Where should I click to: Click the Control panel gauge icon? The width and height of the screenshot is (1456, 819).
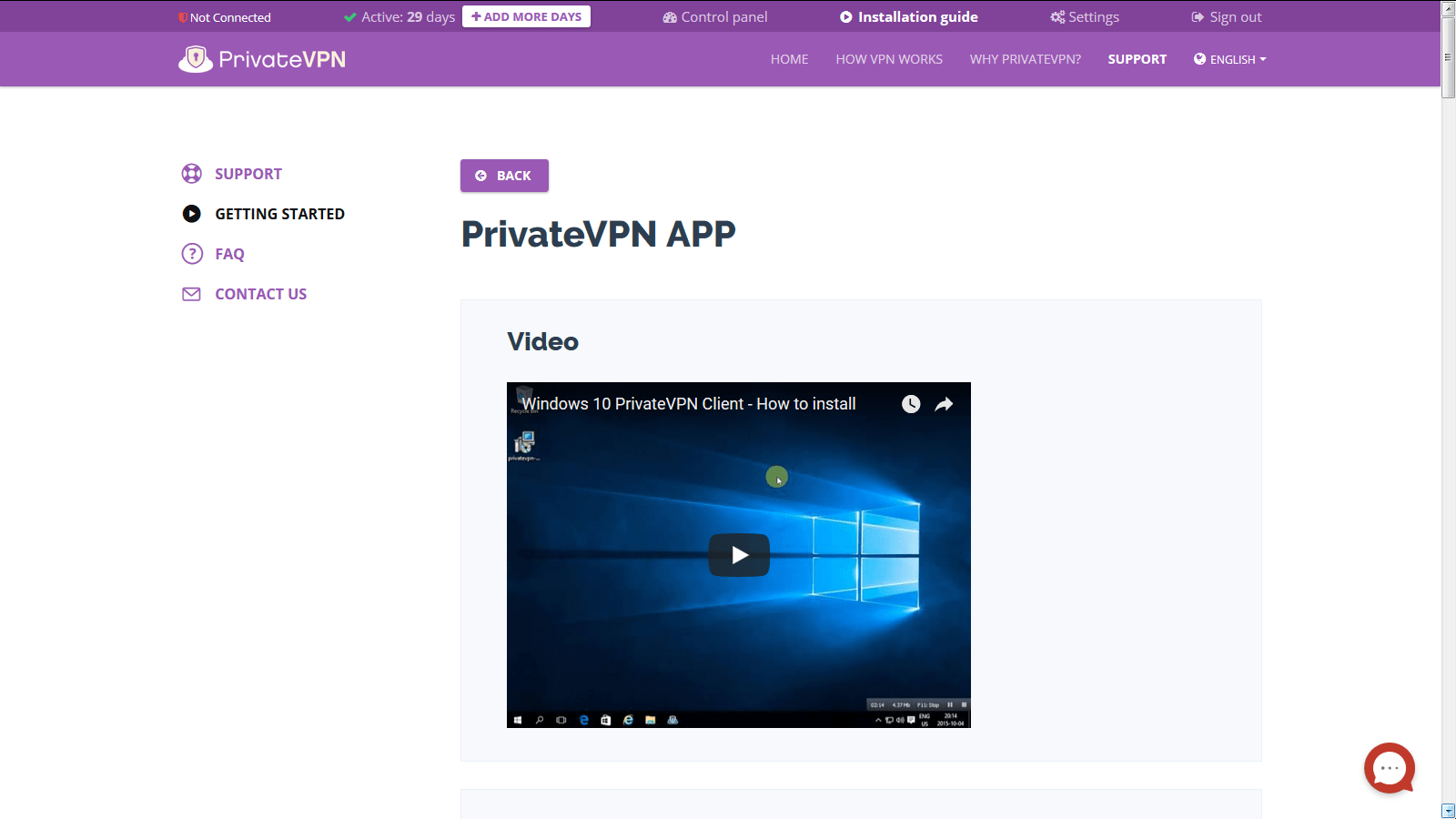(670, 17)
